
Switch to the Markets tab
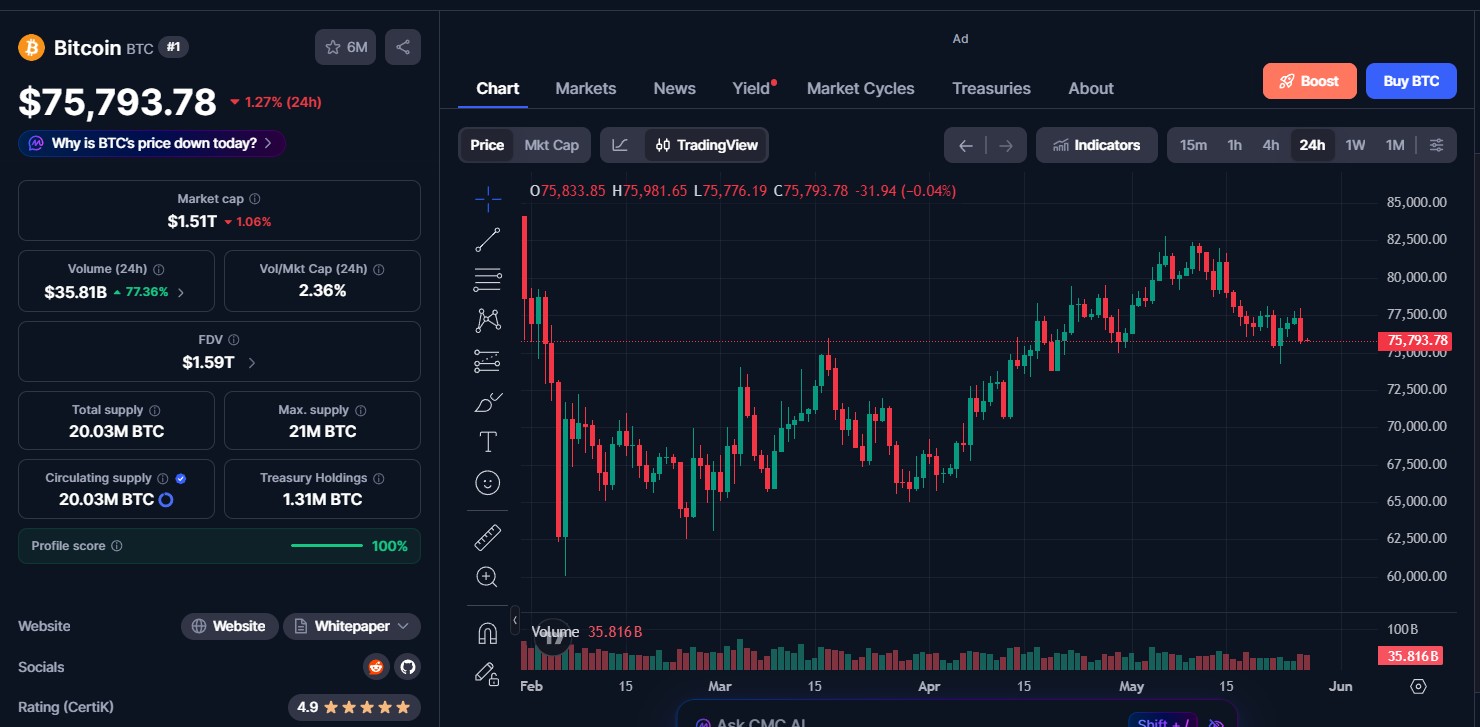point(586,88)
